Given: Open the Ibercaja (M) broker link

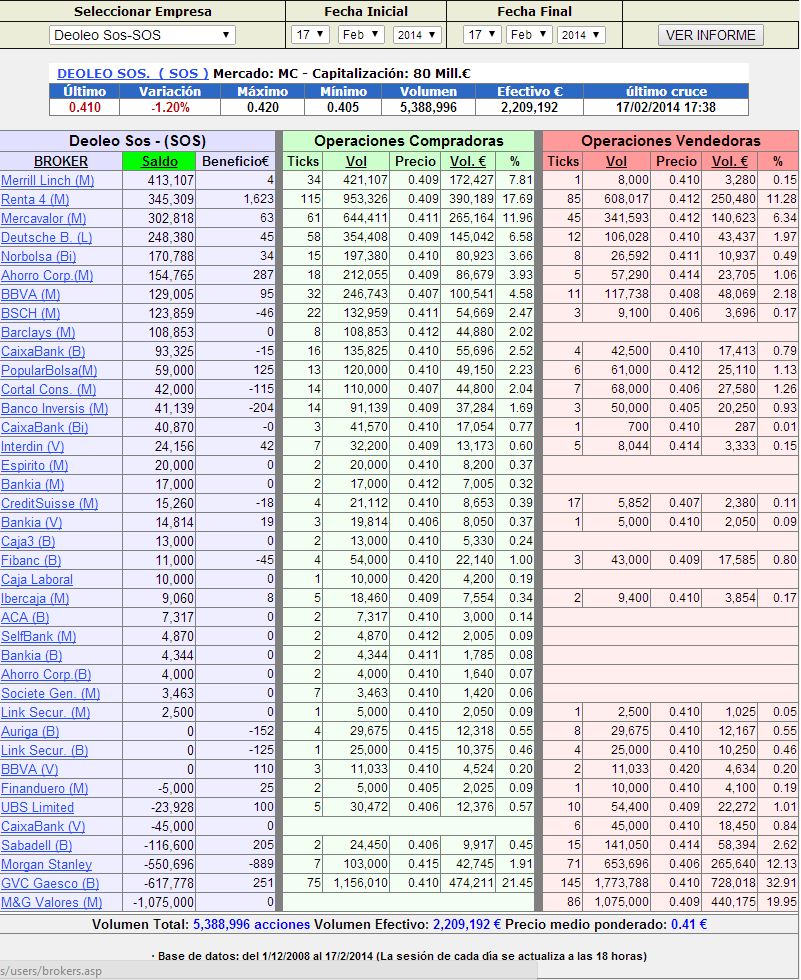Looking at the screenshot, I should (35, 599).
